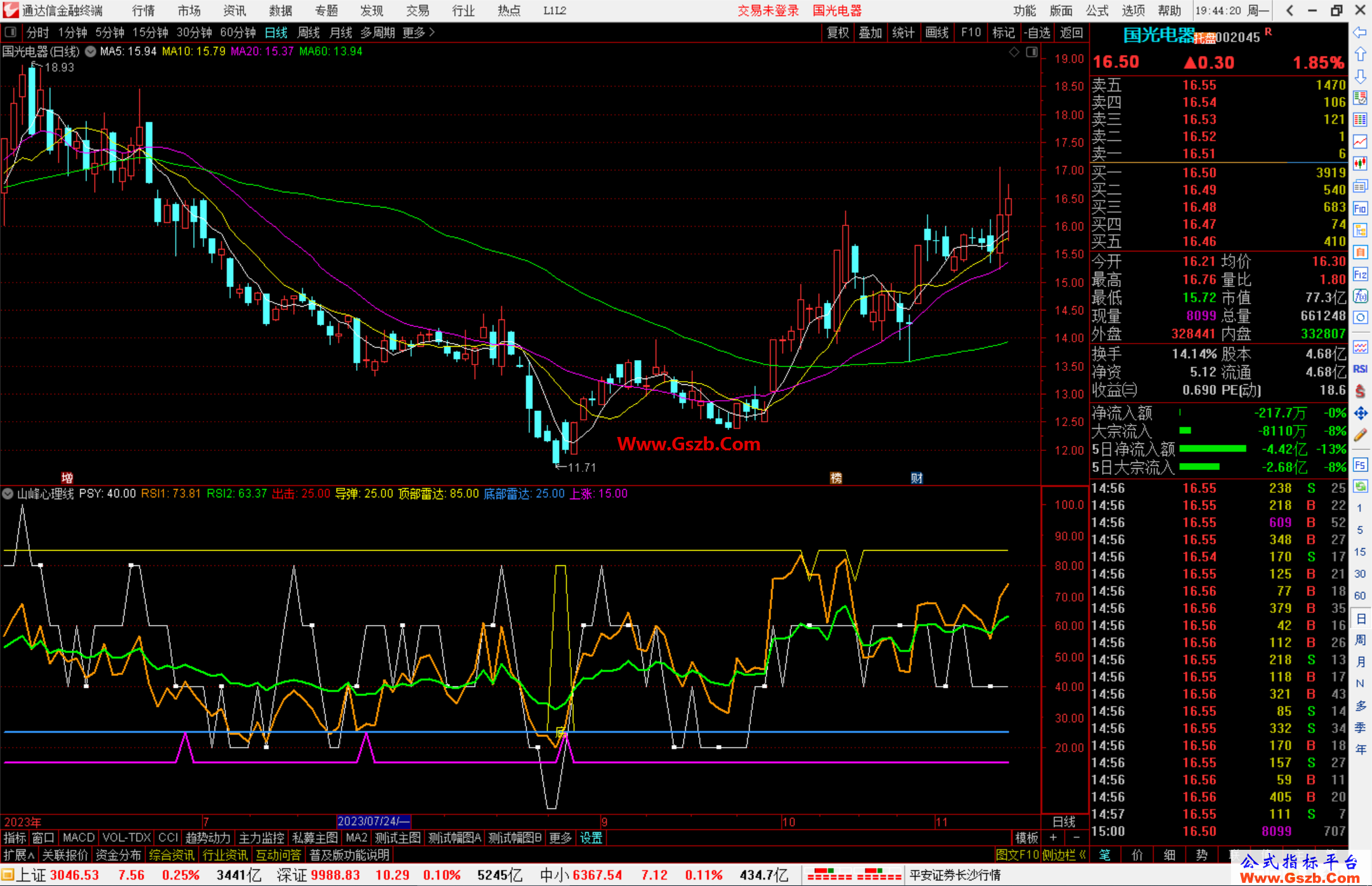
Task: Click the diamond icon at chart top right
Action: tap(1014, 52)
